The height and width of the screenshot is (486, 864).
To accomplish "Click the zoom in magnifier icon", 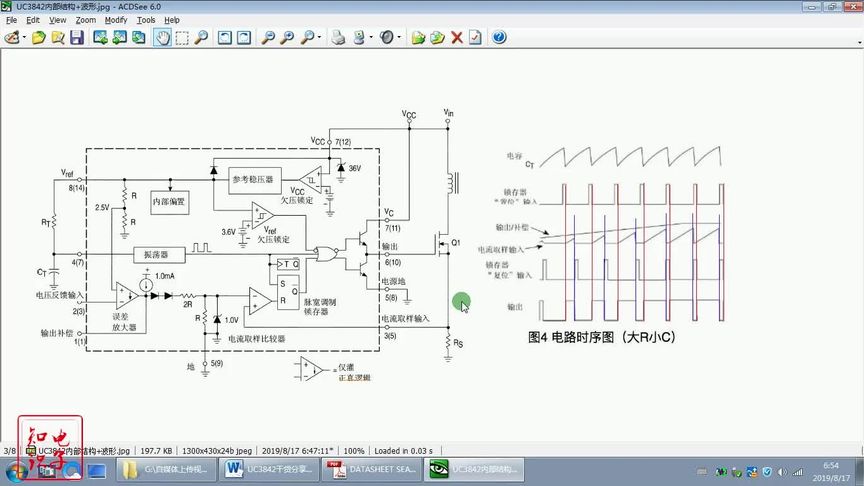I will 287,37.
